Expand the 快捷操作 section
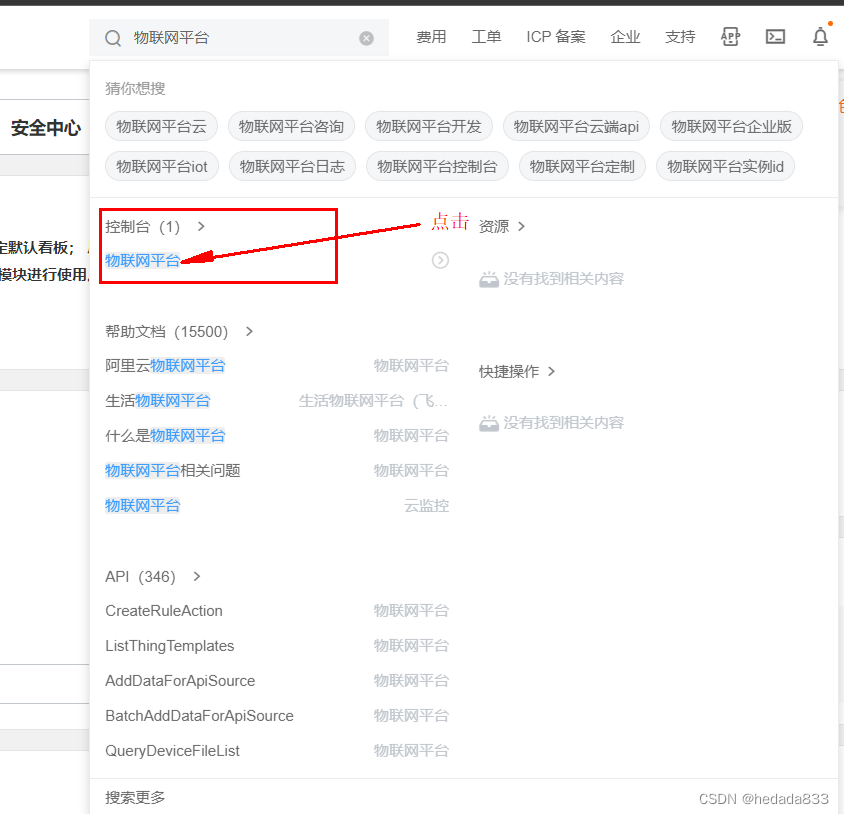This screenshot has height=814, width=844. [x=517, y=371]
